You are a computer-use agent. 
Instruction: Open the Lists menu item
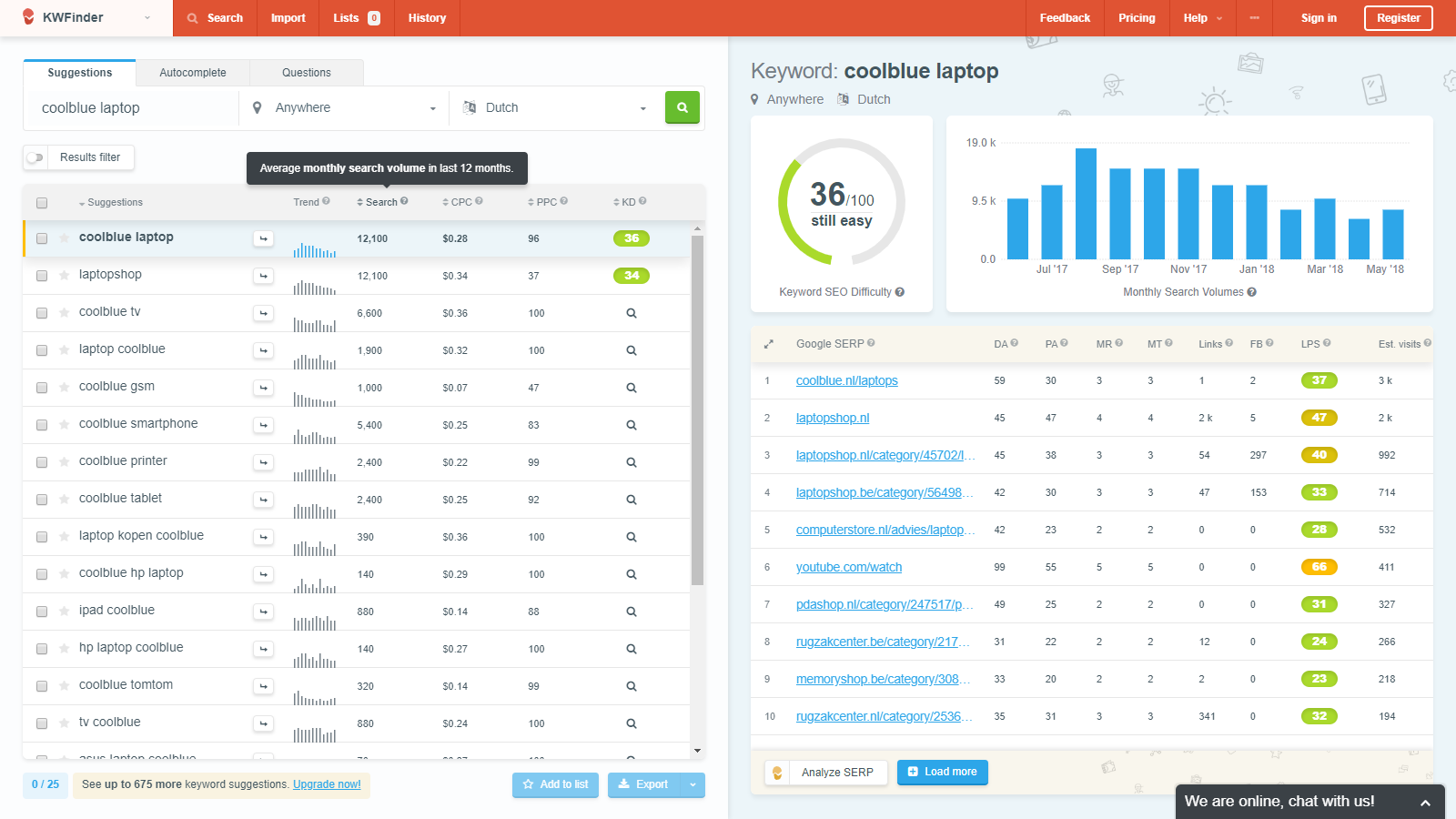point(357,18)
